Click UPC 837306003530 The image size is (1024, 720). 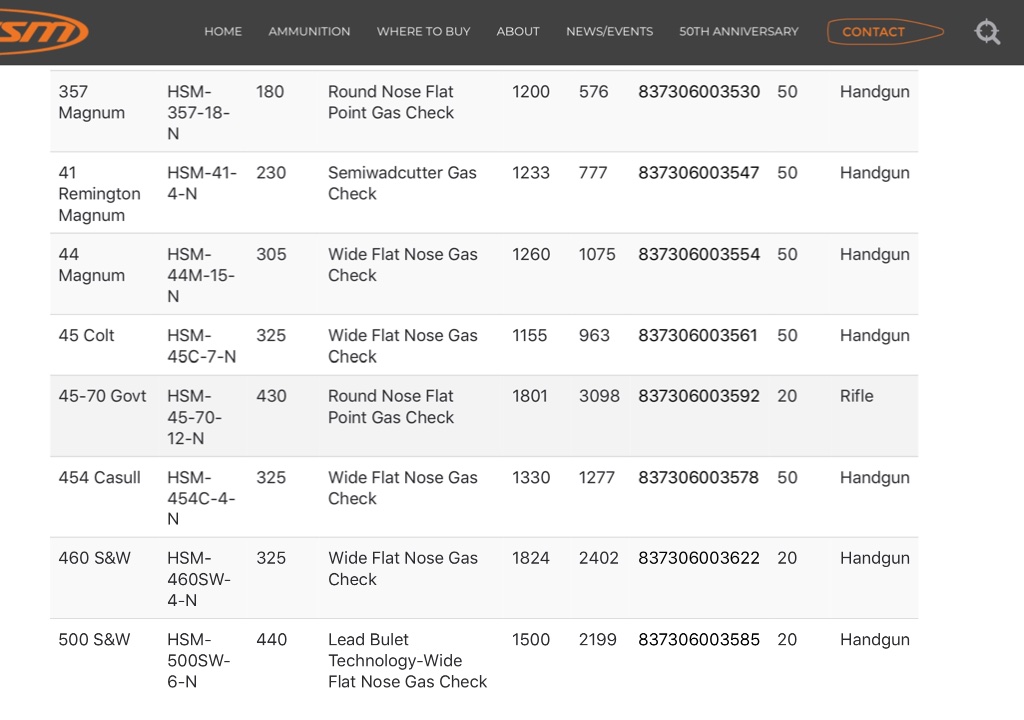[x=699, y=91]
